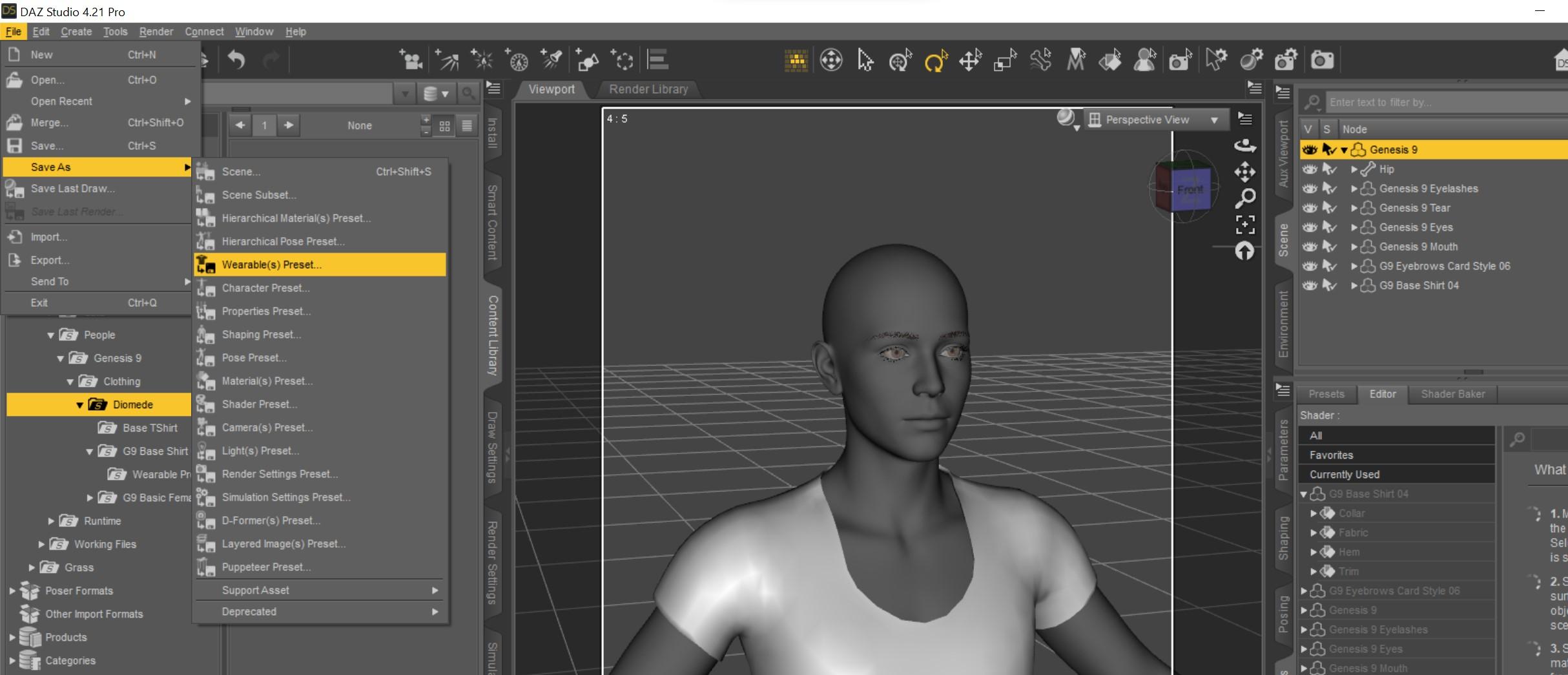Expand the Genesis 9 Mouth node
1568x675 pixels.
tap(1354, 247)
